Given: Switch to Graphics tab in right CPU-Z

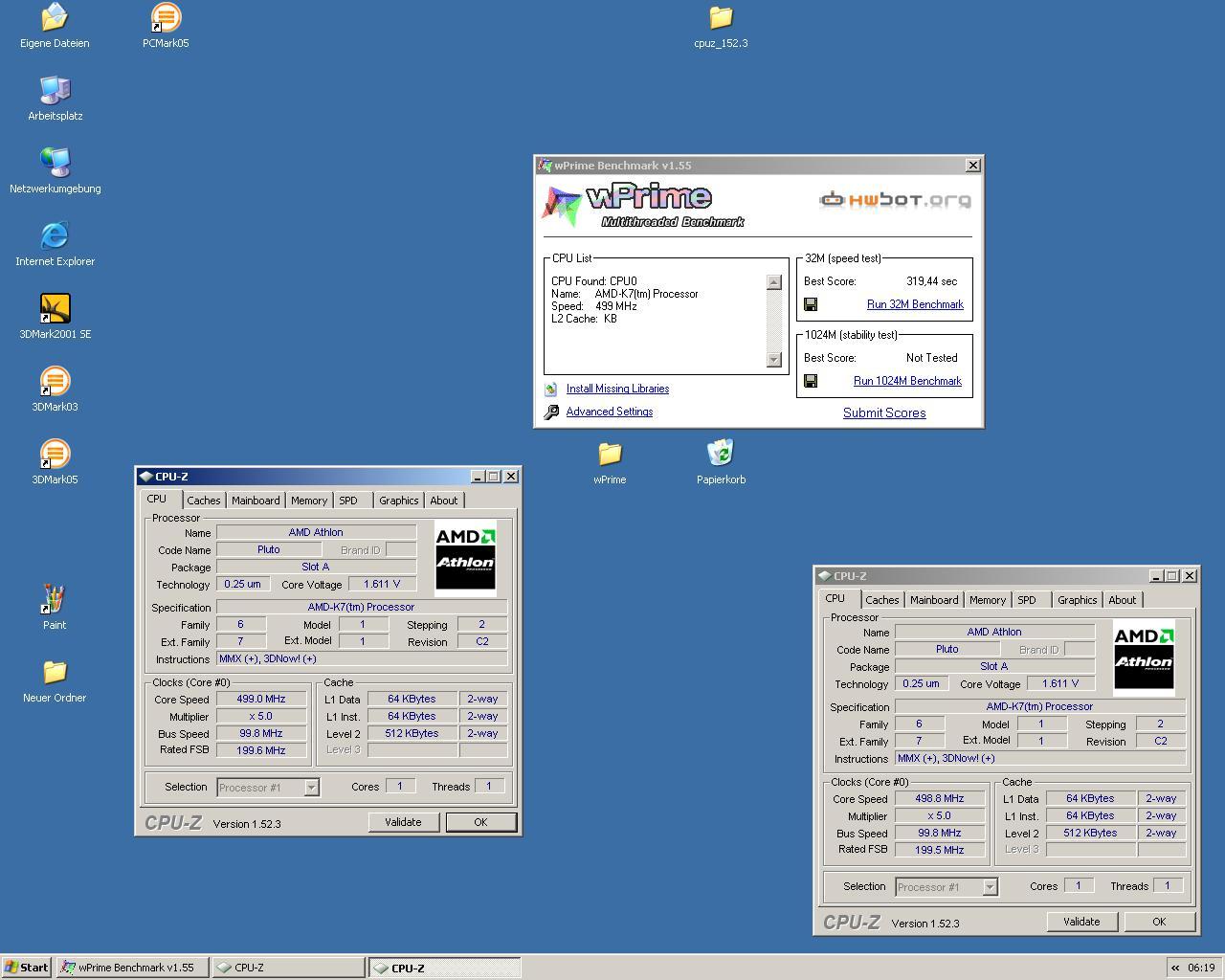Looking at the screenshot, I should click(1078, 600).
